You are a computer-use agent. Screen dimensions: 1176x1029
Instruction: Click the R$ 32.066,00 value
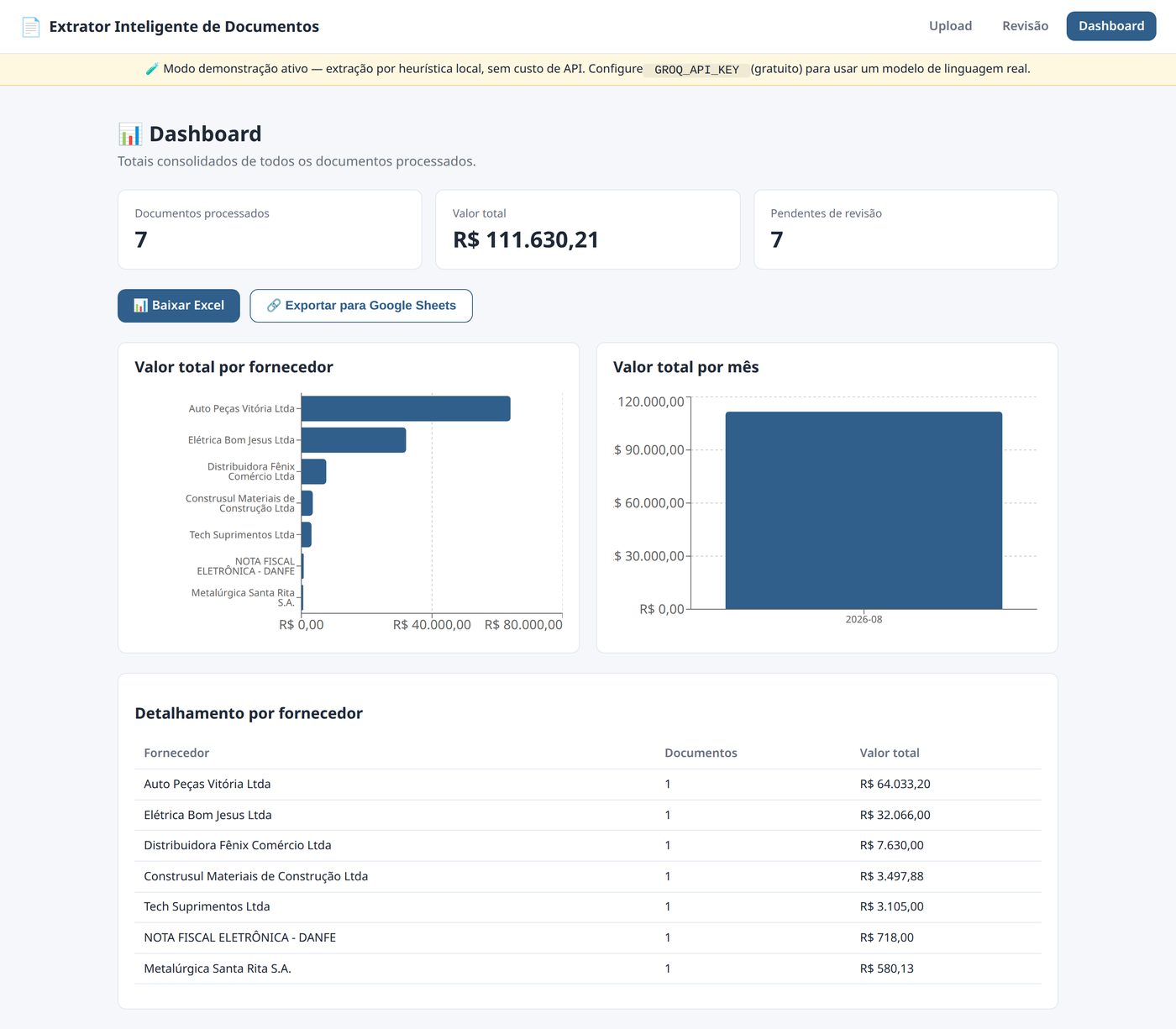(895, 815)
